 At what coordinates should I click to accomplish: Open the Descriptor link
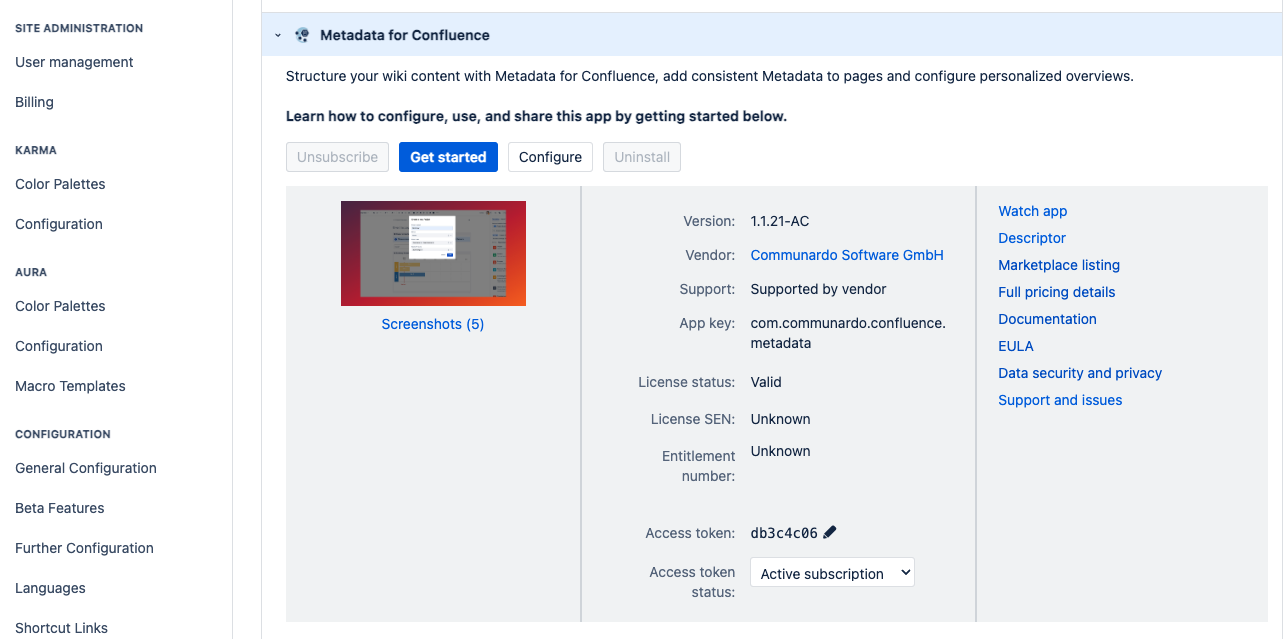pyautogui.click(x=1032, y=238)
